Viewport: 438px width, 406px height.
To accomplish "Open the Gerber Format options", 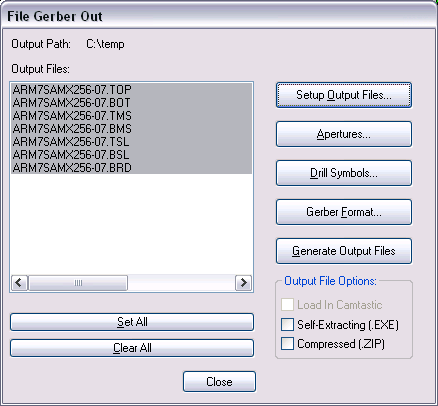I will [x=344, y=212].
